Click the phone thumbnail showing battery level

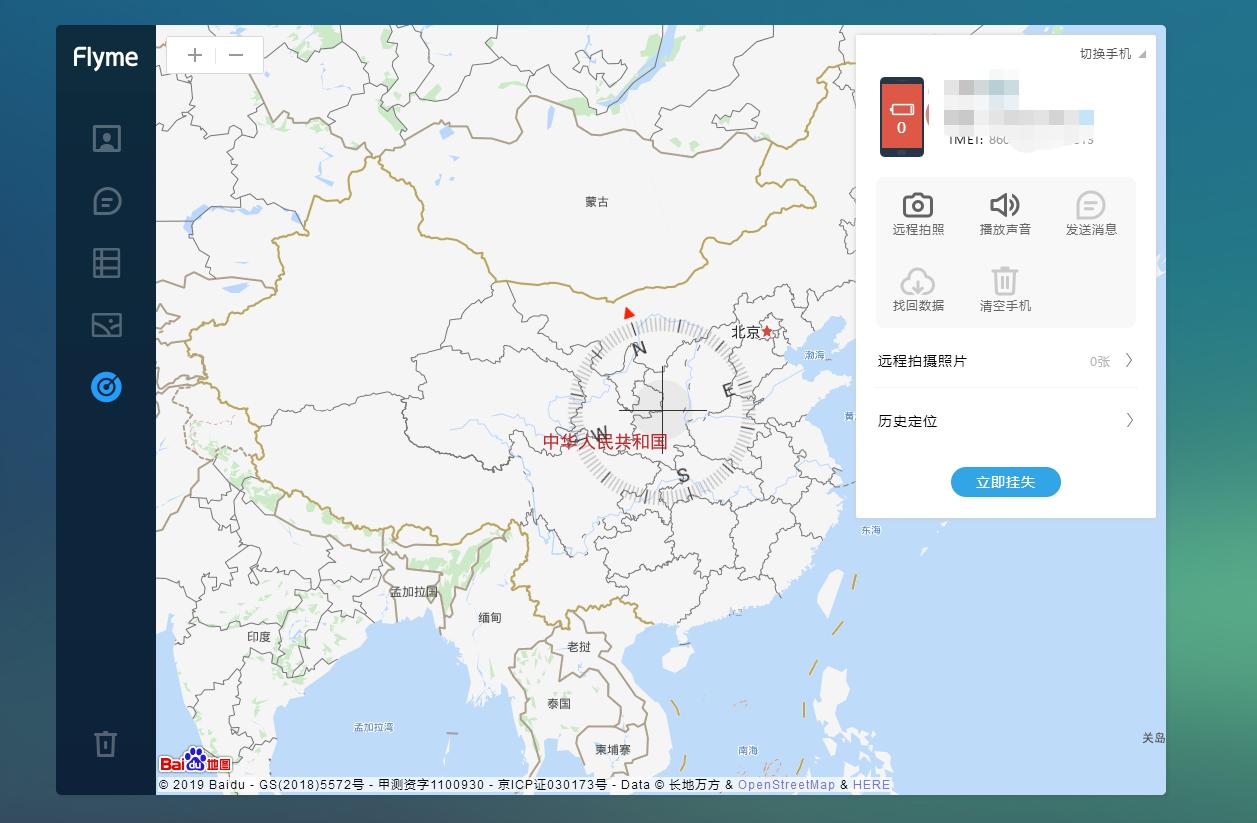tap(901, 117)
